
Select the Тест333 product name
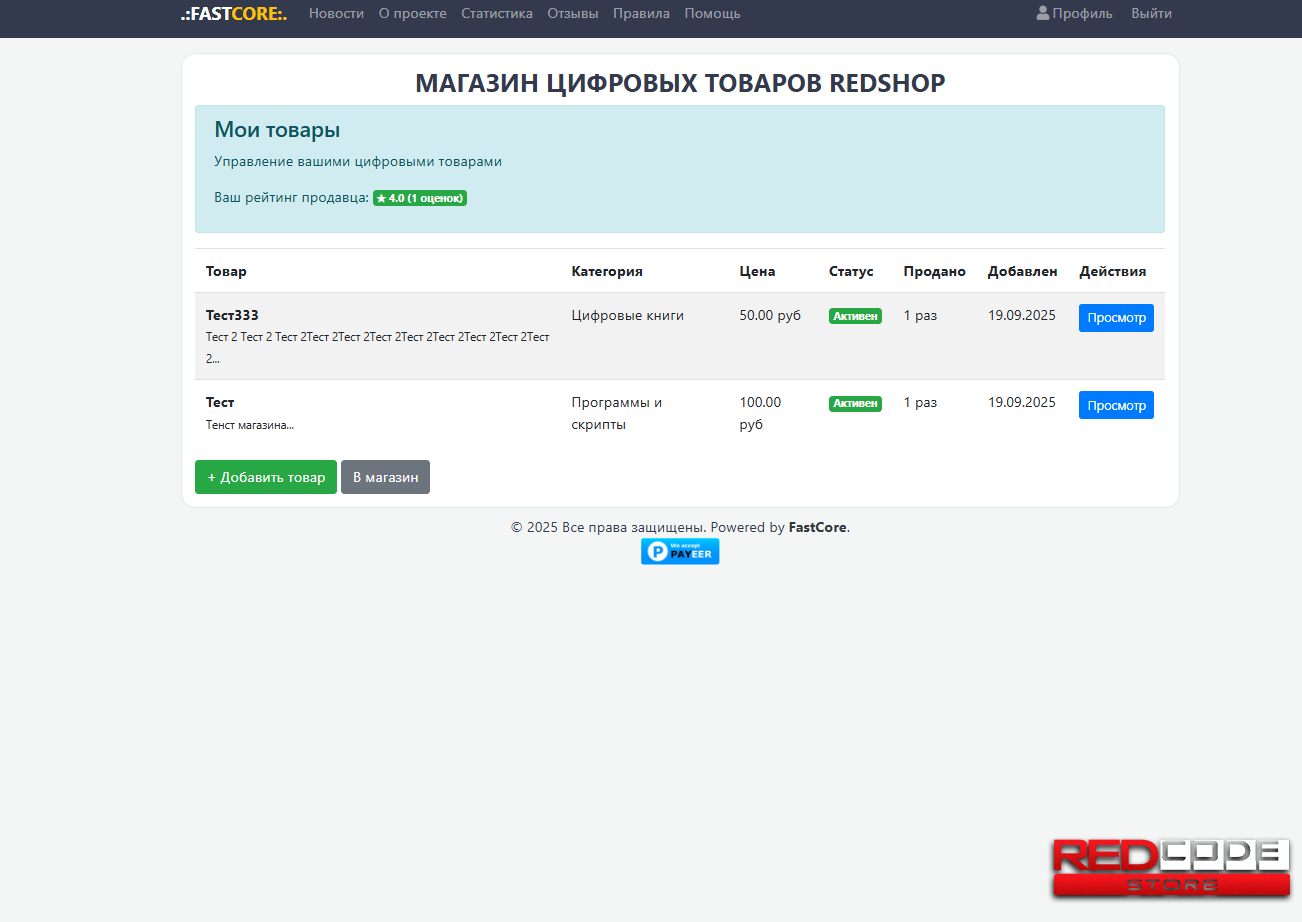tap(232, 315)
